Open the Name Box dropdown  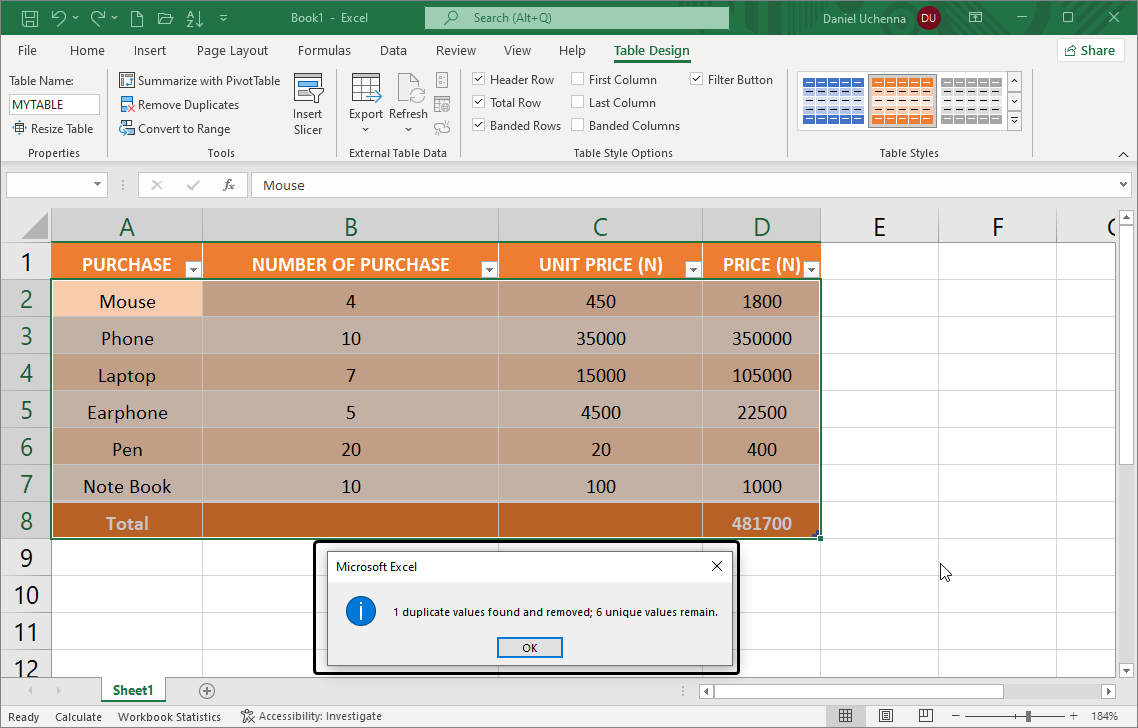point(97,185)
